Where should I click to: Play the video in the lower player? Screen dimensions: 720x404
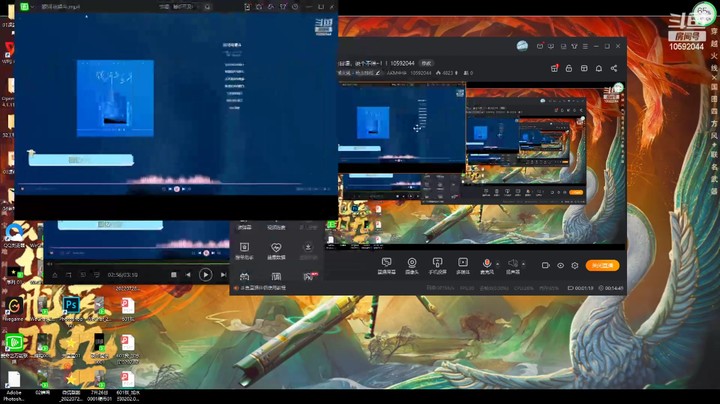(205, 275)
